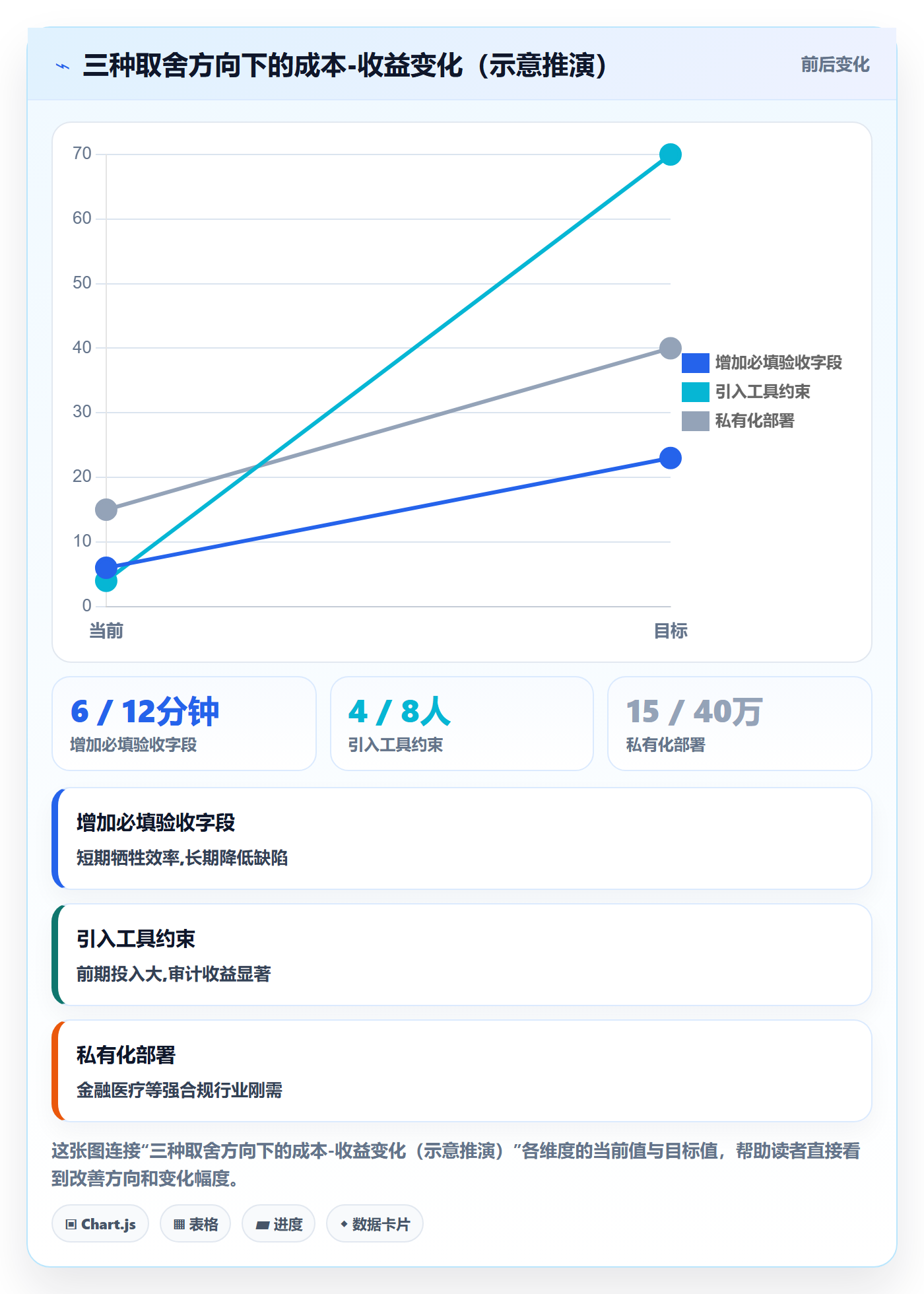Click the 数据卡片 tag chip
This screenshot has height=1294, width=924.
[375, 1224]
